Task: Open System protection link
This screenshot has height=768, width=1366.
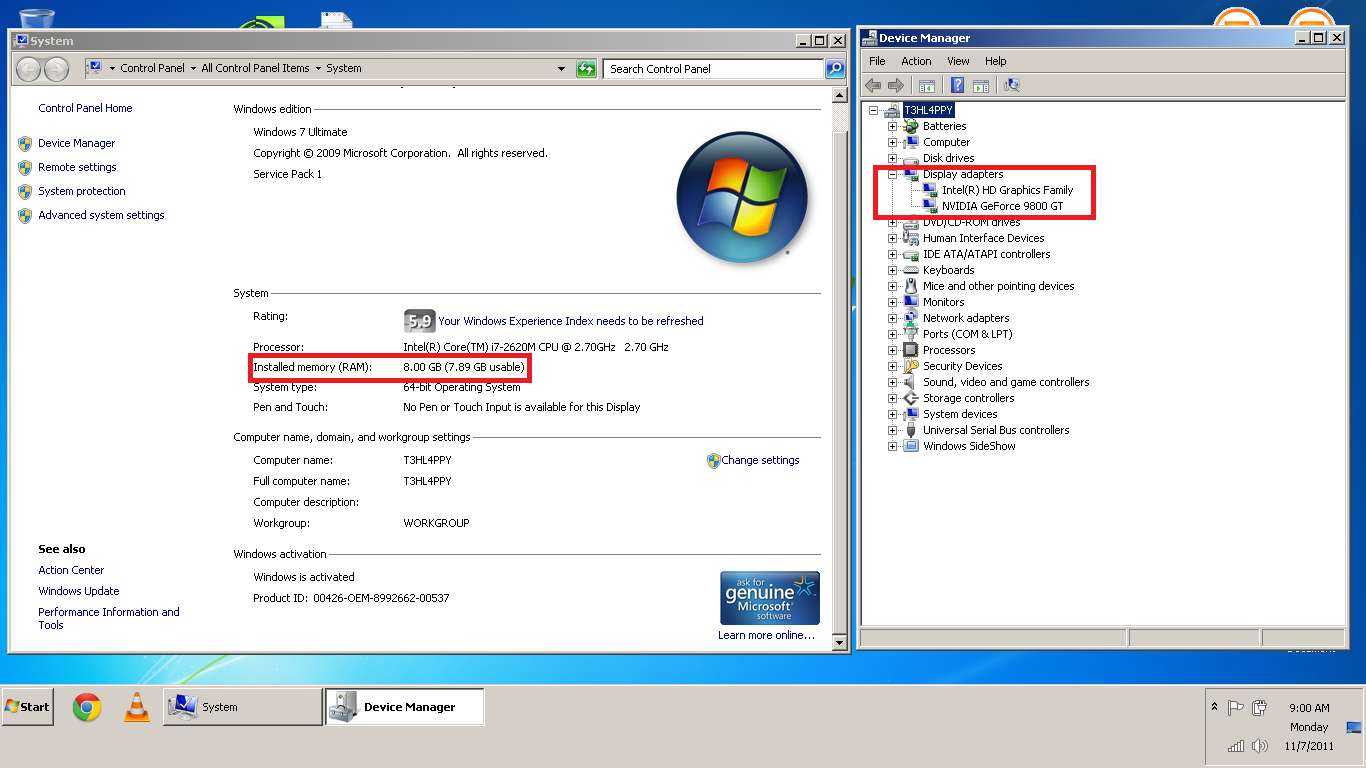Action: pos(82,191)
